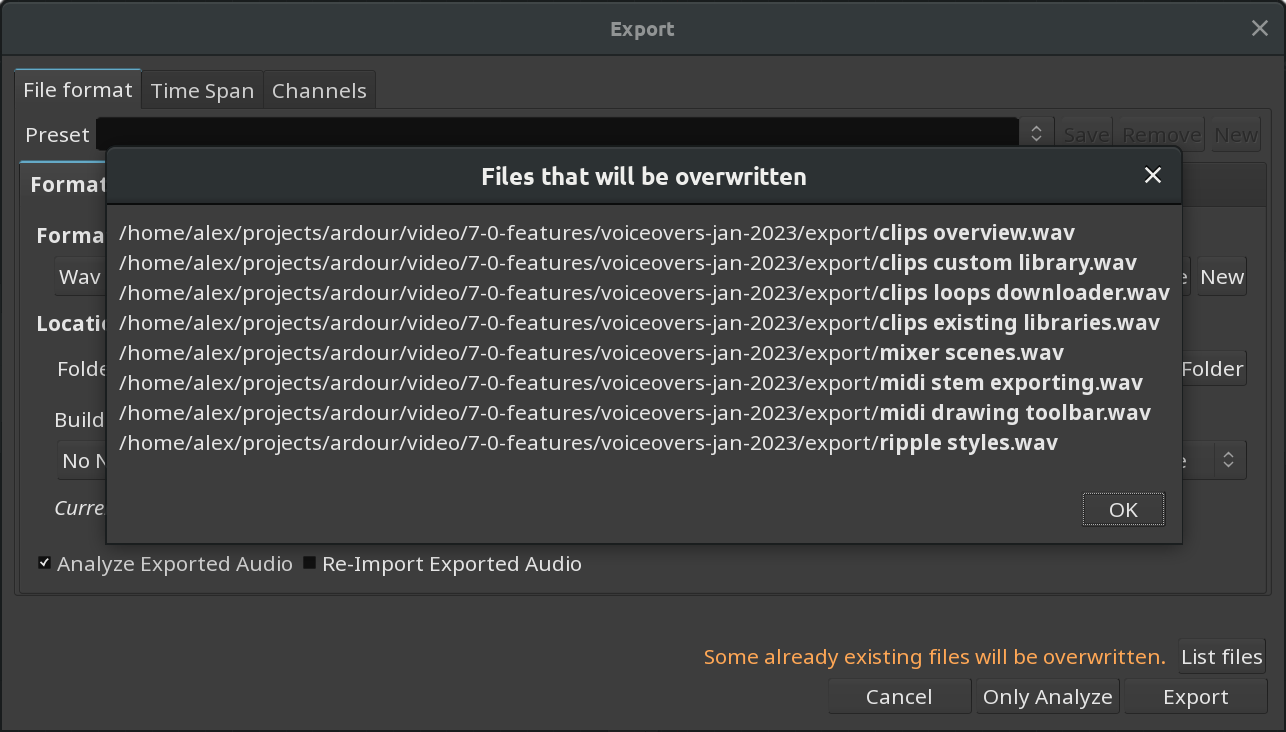The image size is (1286, 732).
Task: Click the Save preset button
Action: coord(1086,134)
